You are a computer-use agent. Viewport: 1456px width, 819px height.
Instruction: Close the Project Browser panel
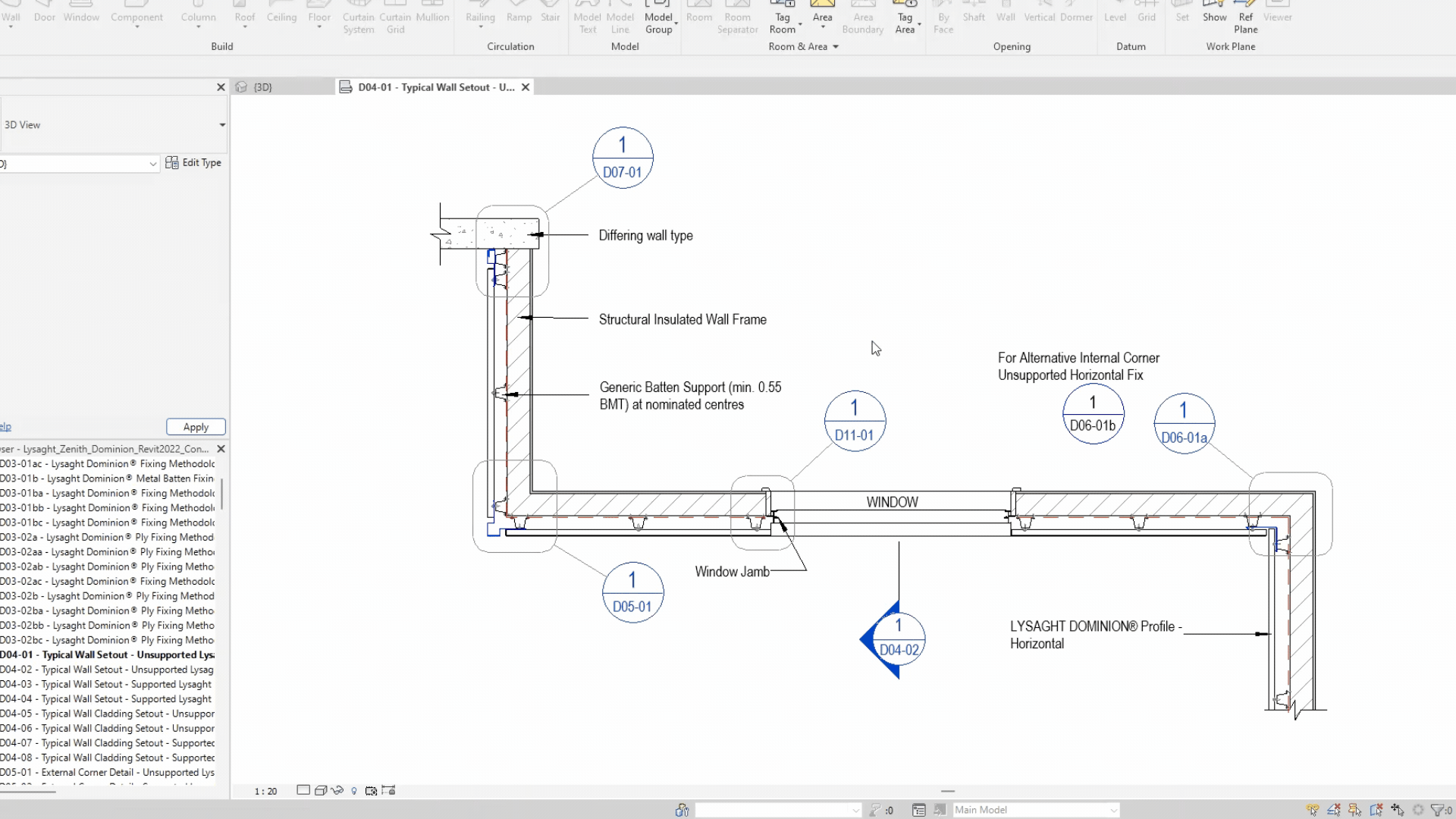221,449
